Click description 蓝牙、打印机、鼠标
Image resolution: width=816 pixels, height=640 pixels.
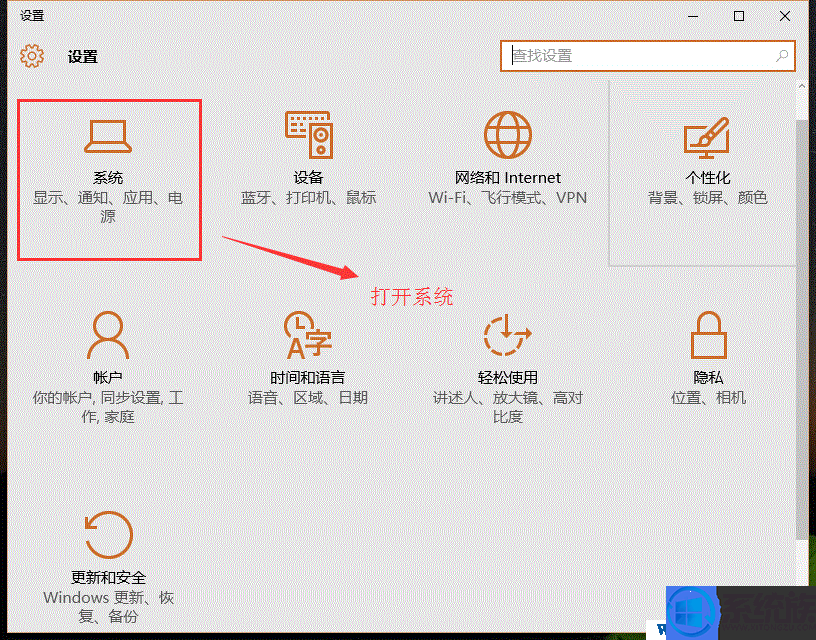coord(308,198)
